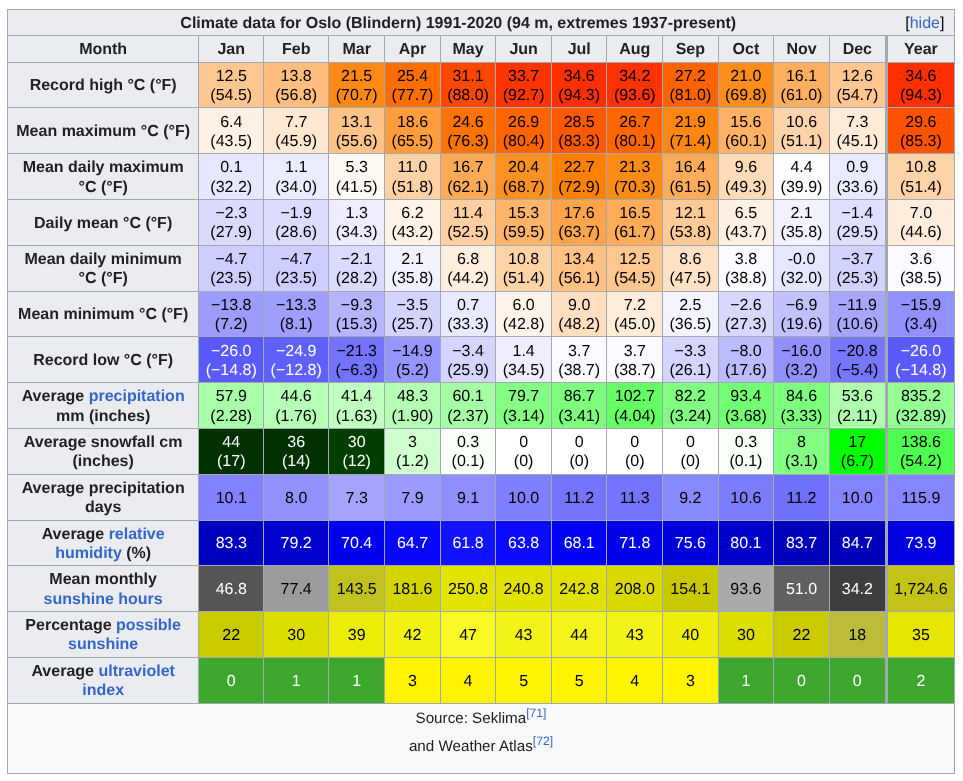Open the precipitation link in the row header

pyautogui.click(x=136, y=395)
